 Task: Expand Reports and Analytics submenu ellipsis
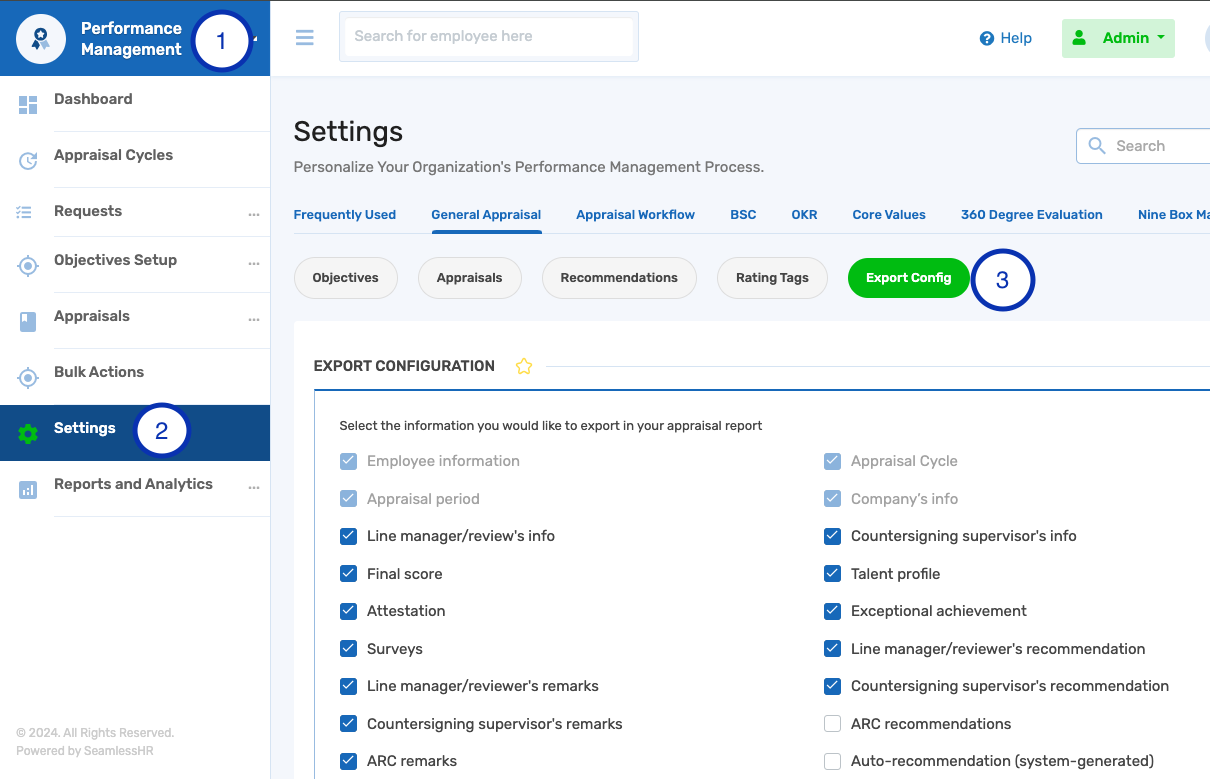tap(254, 488)
